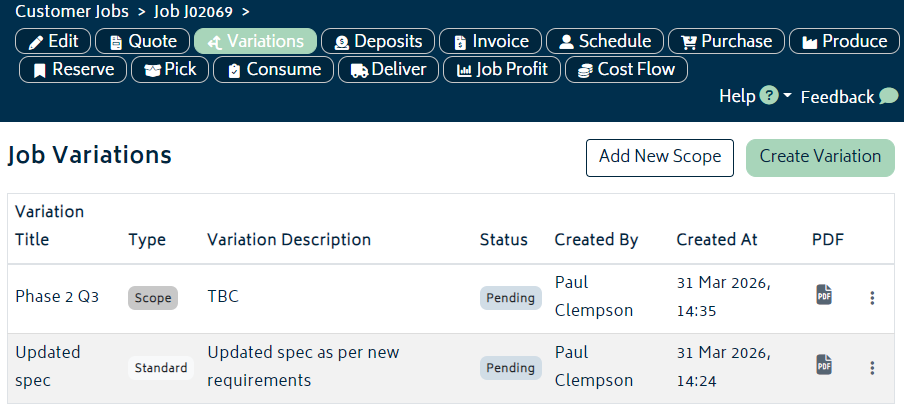
Task: Open three-dot menu for Phase 2 Q3
Action: [x=872, y=298]
